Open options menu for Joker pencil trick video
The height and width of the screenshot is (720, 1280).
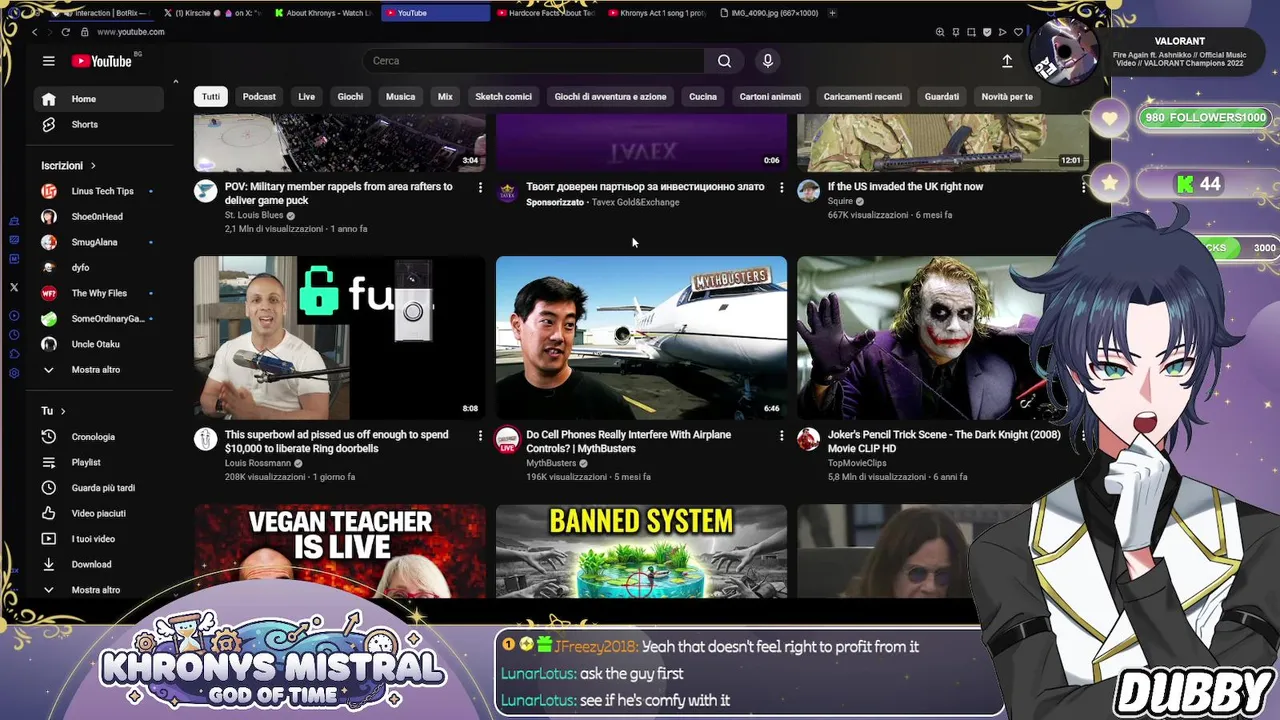[1083, 436]
